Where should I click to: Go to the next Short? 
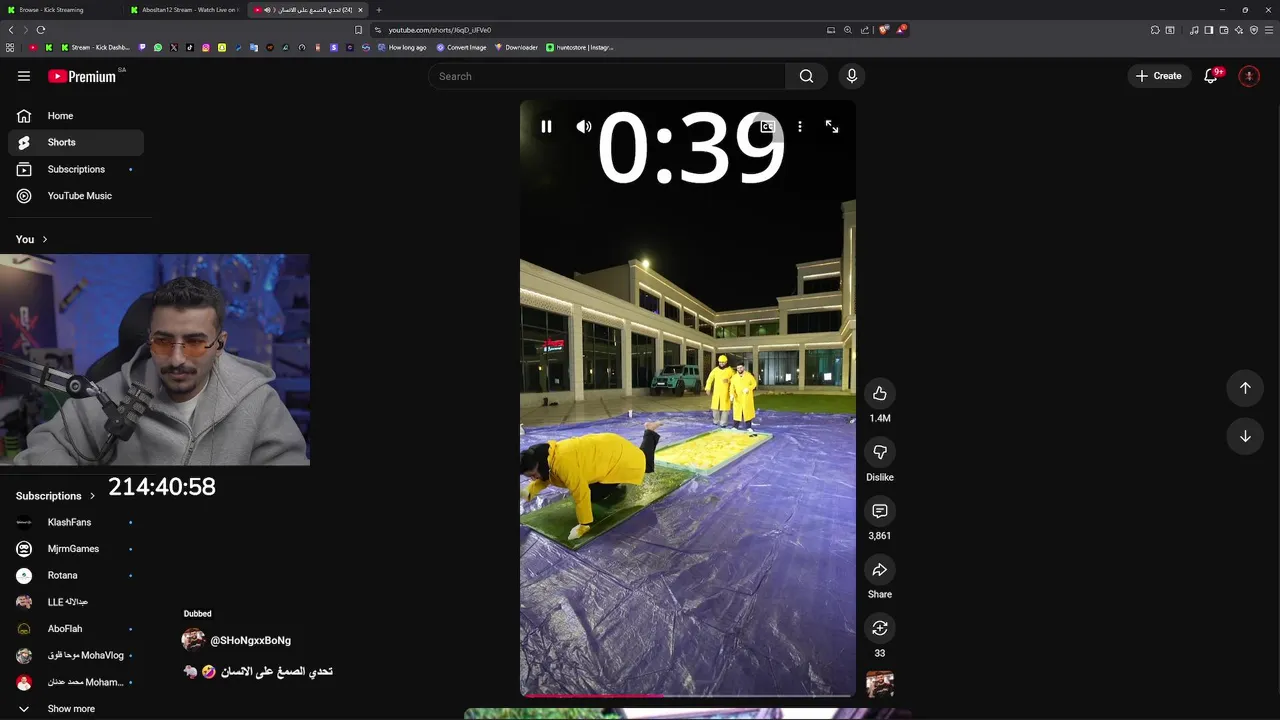1245,436
